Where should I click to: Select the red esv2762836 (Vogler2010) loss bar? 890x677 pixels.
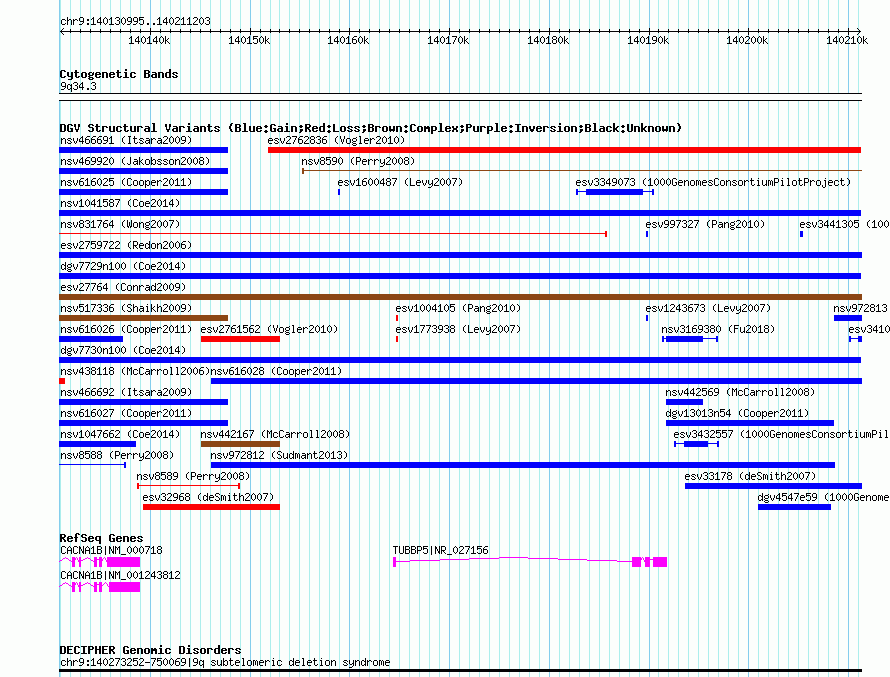pos(564,150)
